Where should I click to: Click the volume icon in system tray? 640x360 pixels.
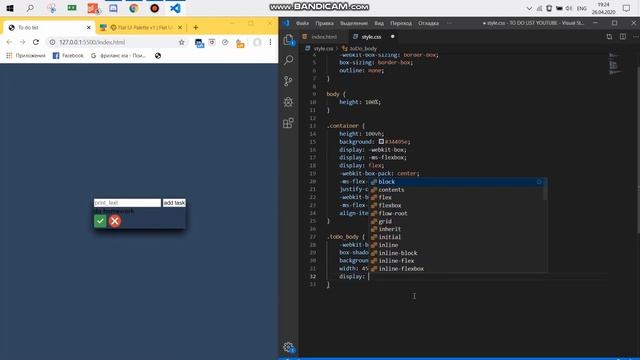pos(569,8)
